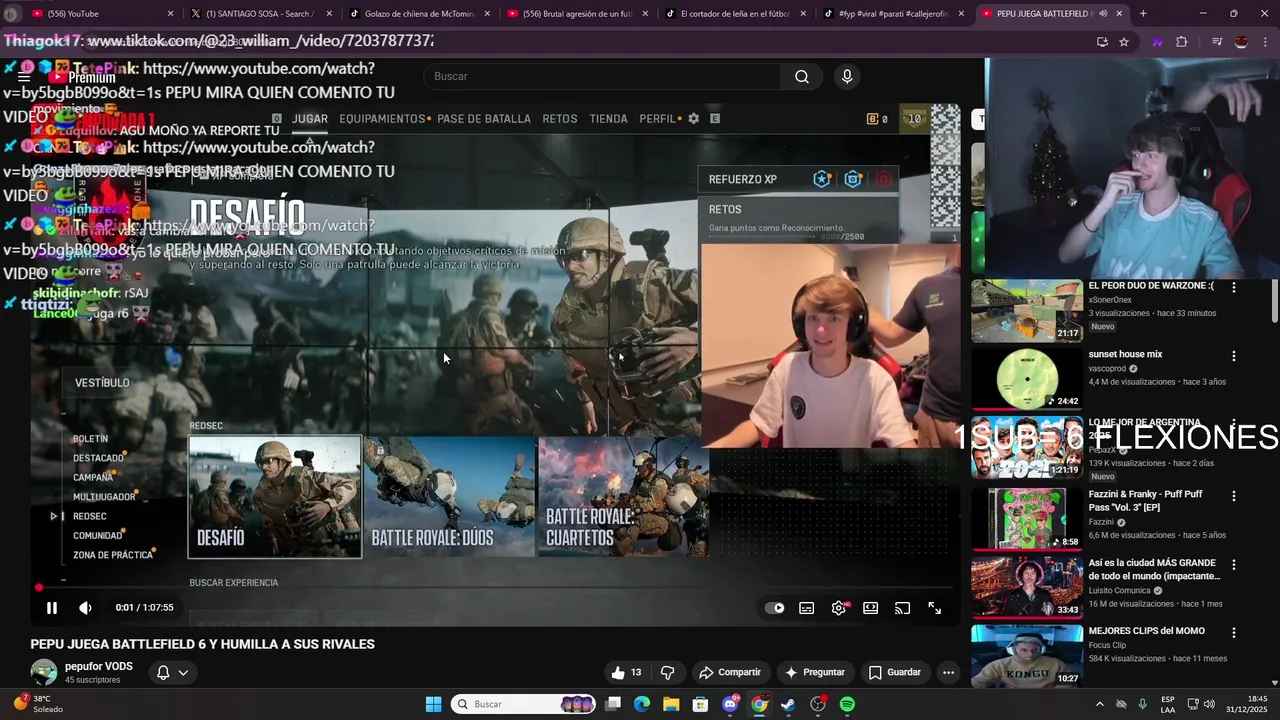
Task: Toggle subtitles in the video player
Action: click(x=806, y=608)
